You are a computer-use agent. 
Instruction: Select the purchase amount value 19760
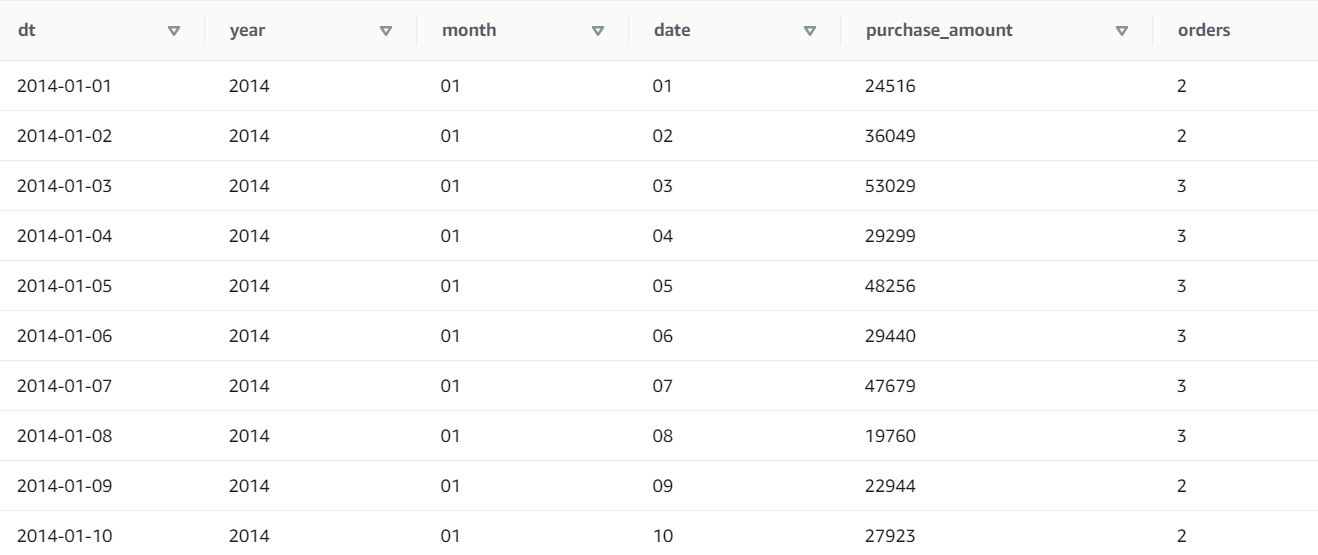click(890, 436)
